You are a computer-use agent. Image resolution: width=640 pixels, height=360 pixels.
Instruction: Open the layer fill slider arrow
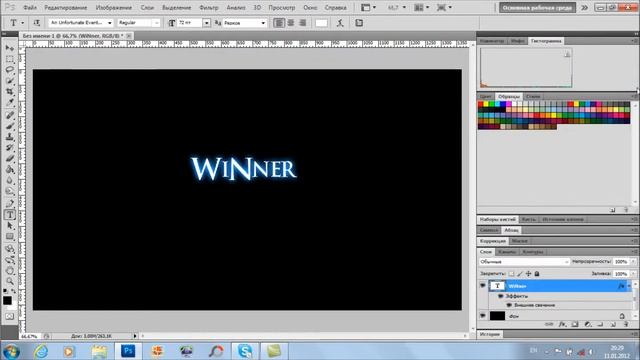coord(633,273)
